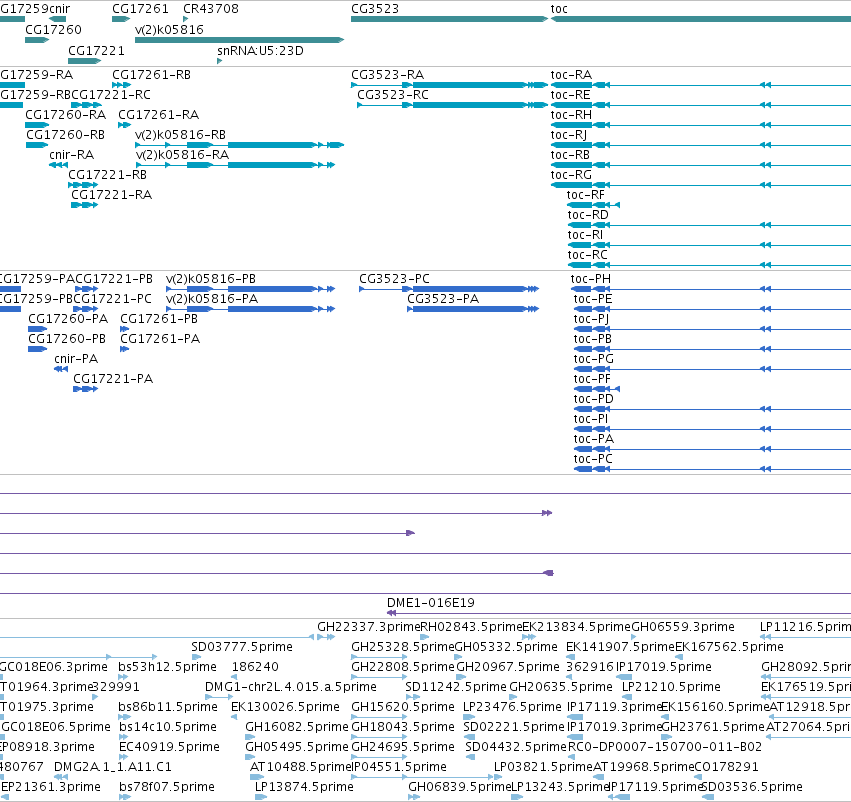Select the CG17260 gene label
The height and width of the screenshot is (802, 851).
coord(53,29)
